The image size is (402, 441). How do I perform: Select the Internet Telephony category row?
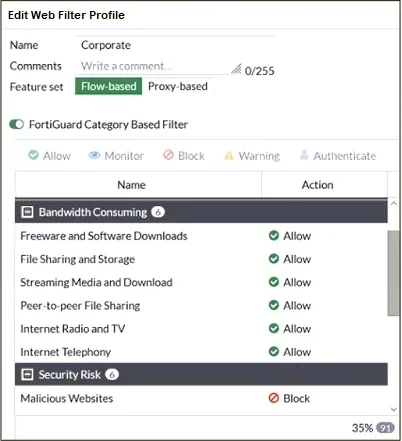(201, 352)
